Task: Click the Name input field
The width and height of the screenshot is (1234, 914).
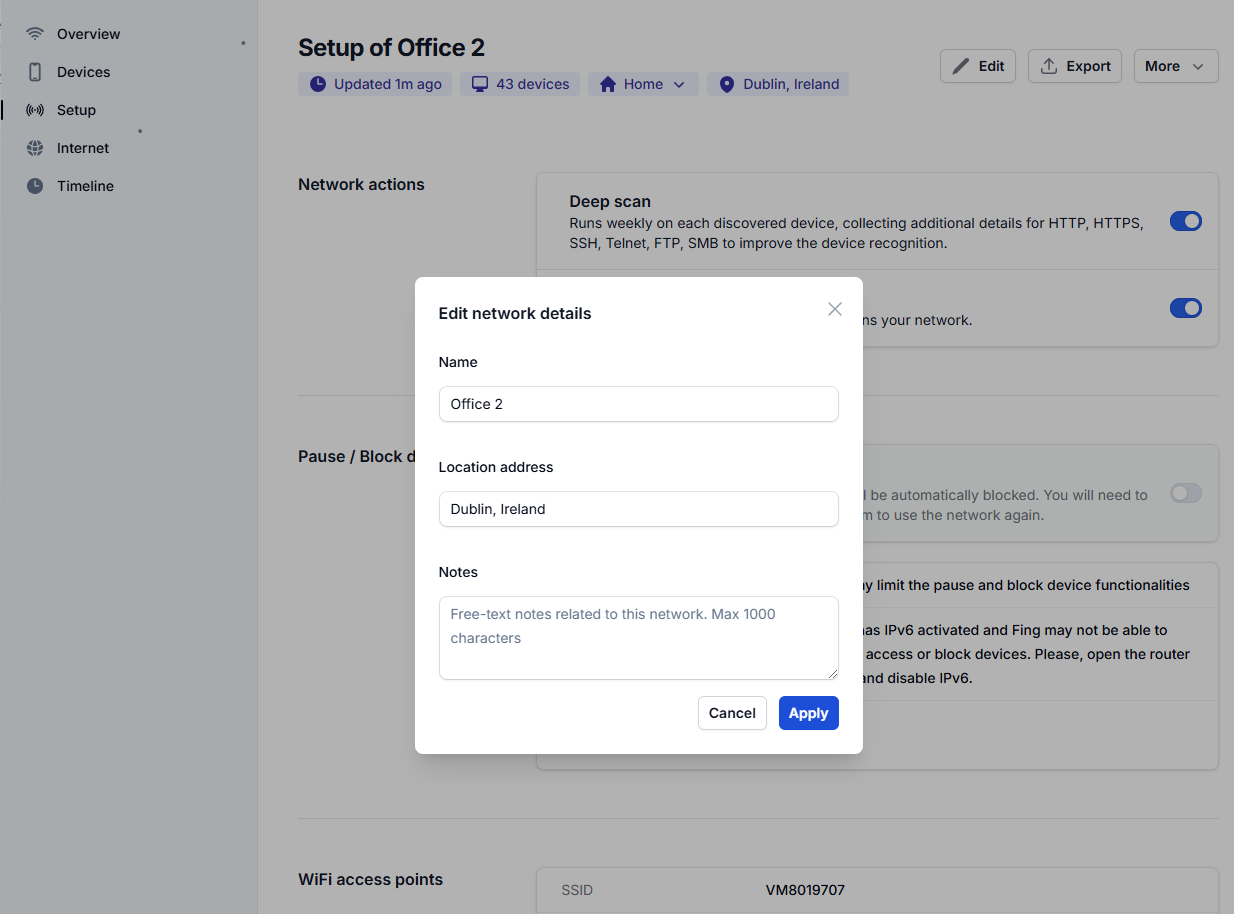Action: (x=638, y=404)
